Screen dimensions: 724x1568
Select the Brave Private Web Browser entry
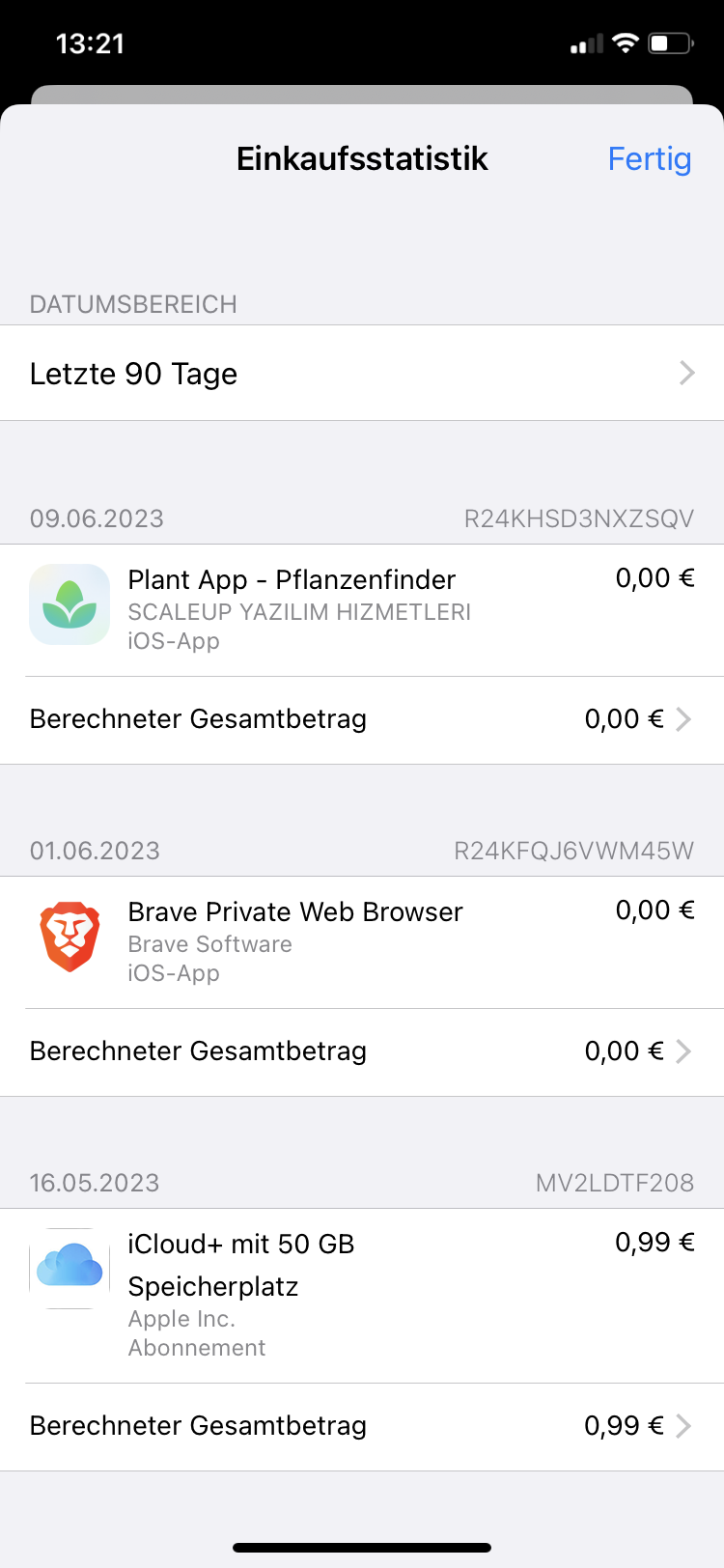click(x=295, y=912)
